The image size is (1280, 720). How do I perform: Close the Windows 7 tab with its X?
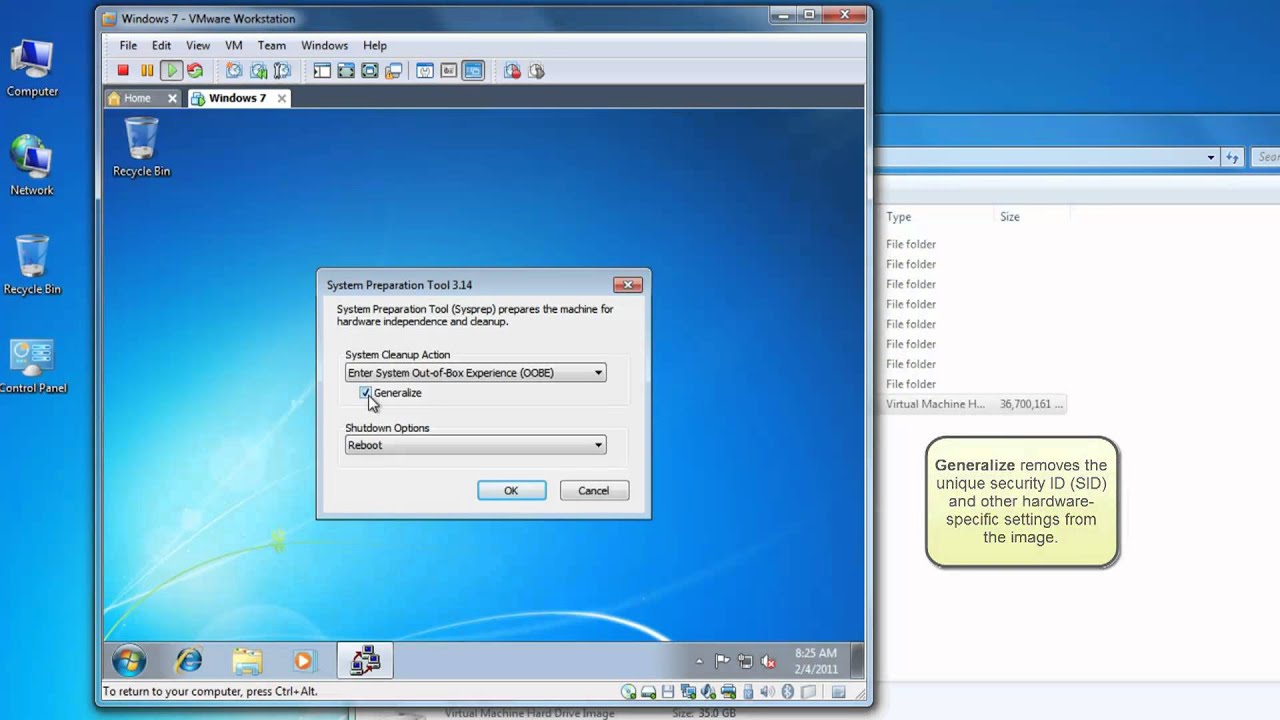click(282, 98)
